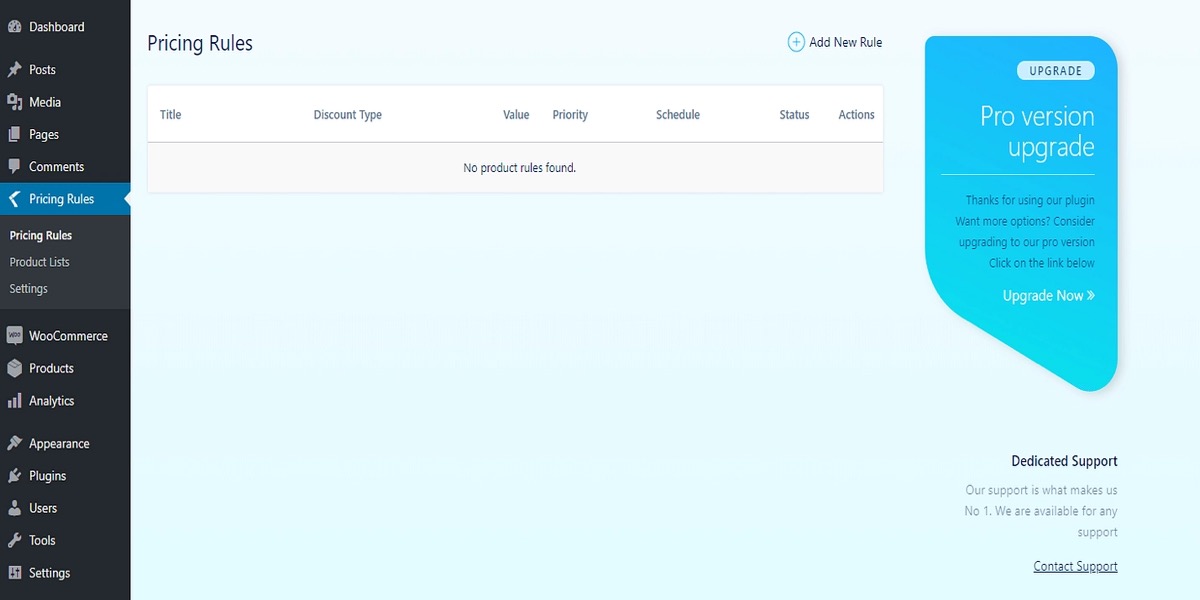Click the Media library icon

pyautogui.click(x=14, y=102)
